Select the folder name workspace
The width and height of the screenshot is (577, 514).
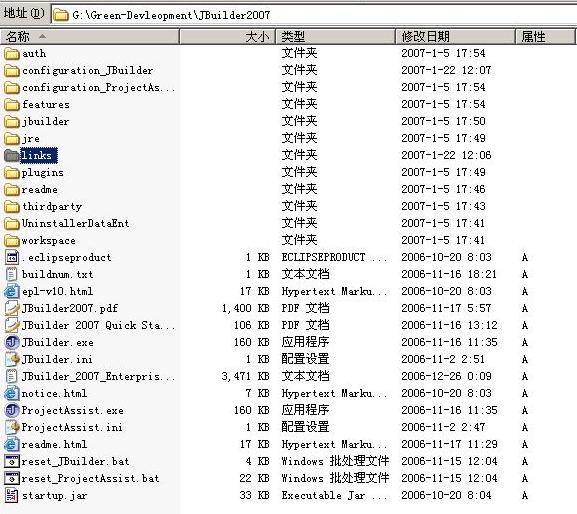click(x=49, y=241)
